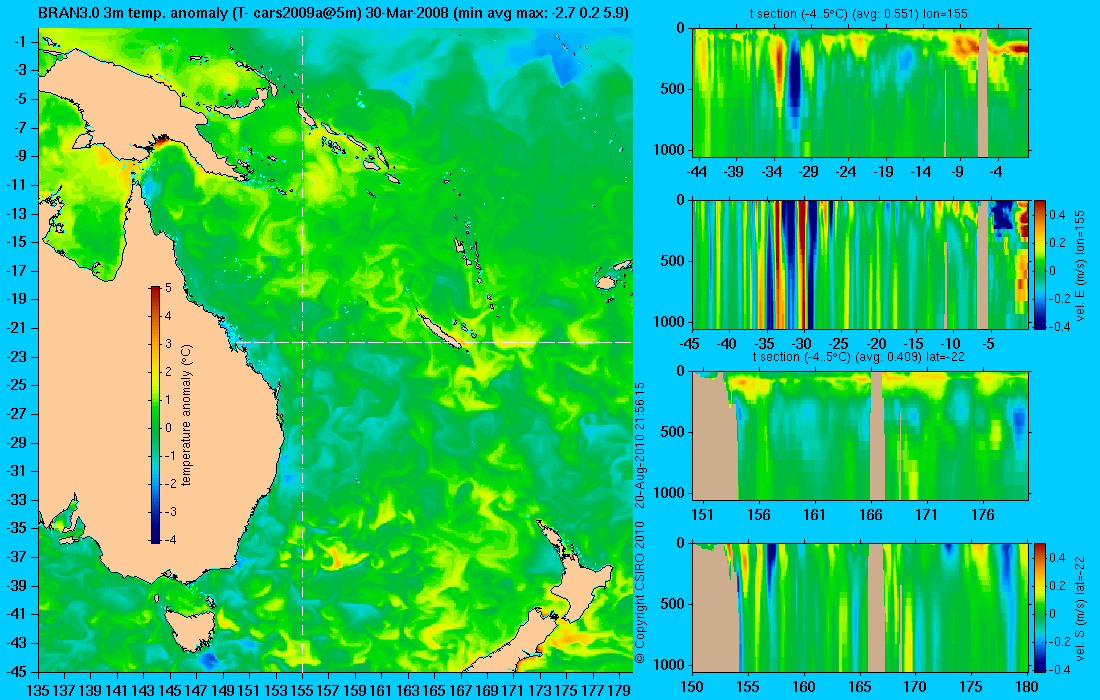1100x700 pixels.
Task: Click tick label -30 under vel. E plot
Action: [x=802, y=344]
